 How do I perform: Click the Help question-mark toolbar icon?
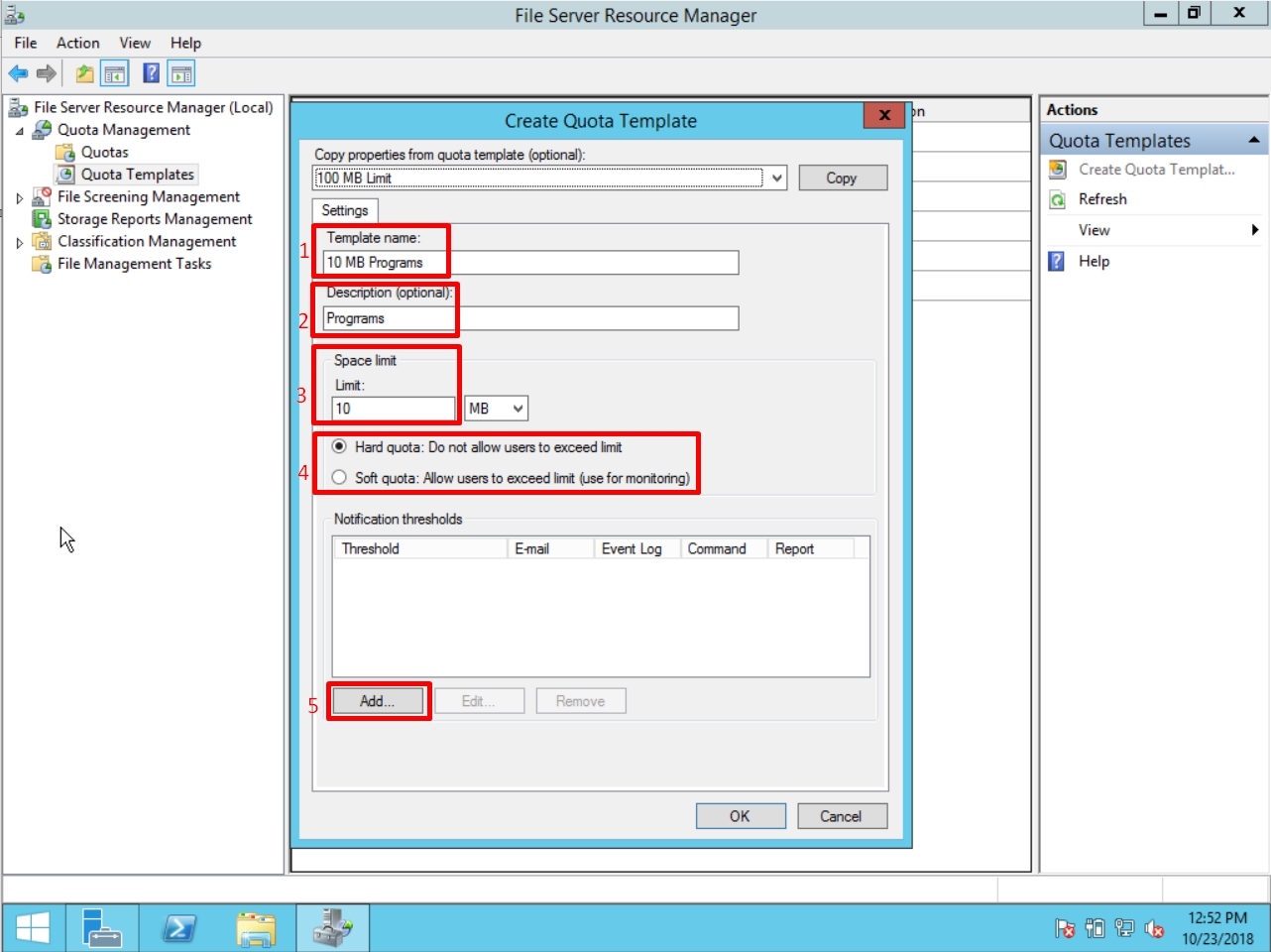pyautogui.click(x=149, y=73)
